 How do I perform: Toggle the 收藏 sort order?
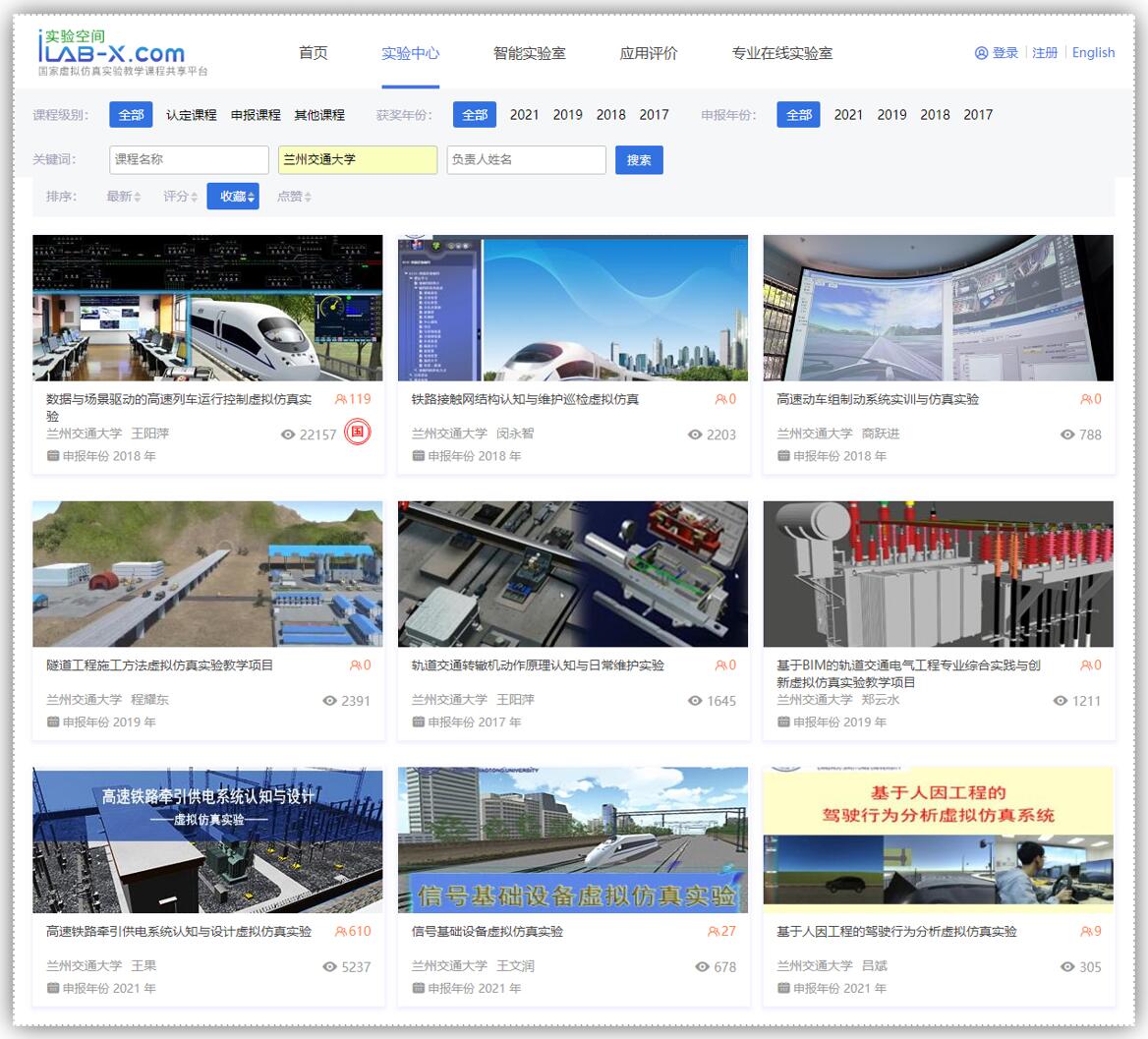point(233,197)
